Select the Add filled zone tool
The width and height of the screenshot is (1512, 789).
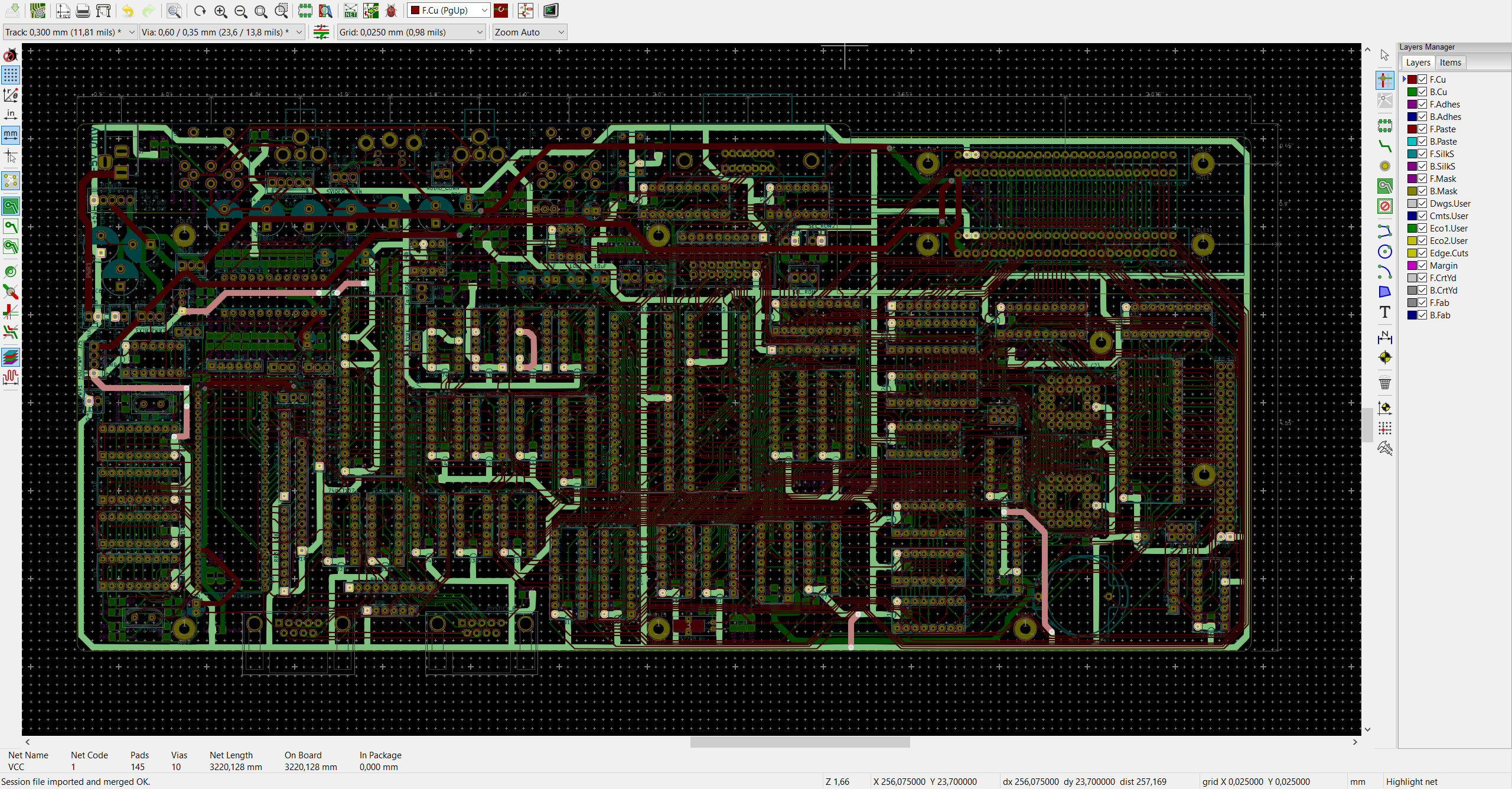click(1384, 186)
